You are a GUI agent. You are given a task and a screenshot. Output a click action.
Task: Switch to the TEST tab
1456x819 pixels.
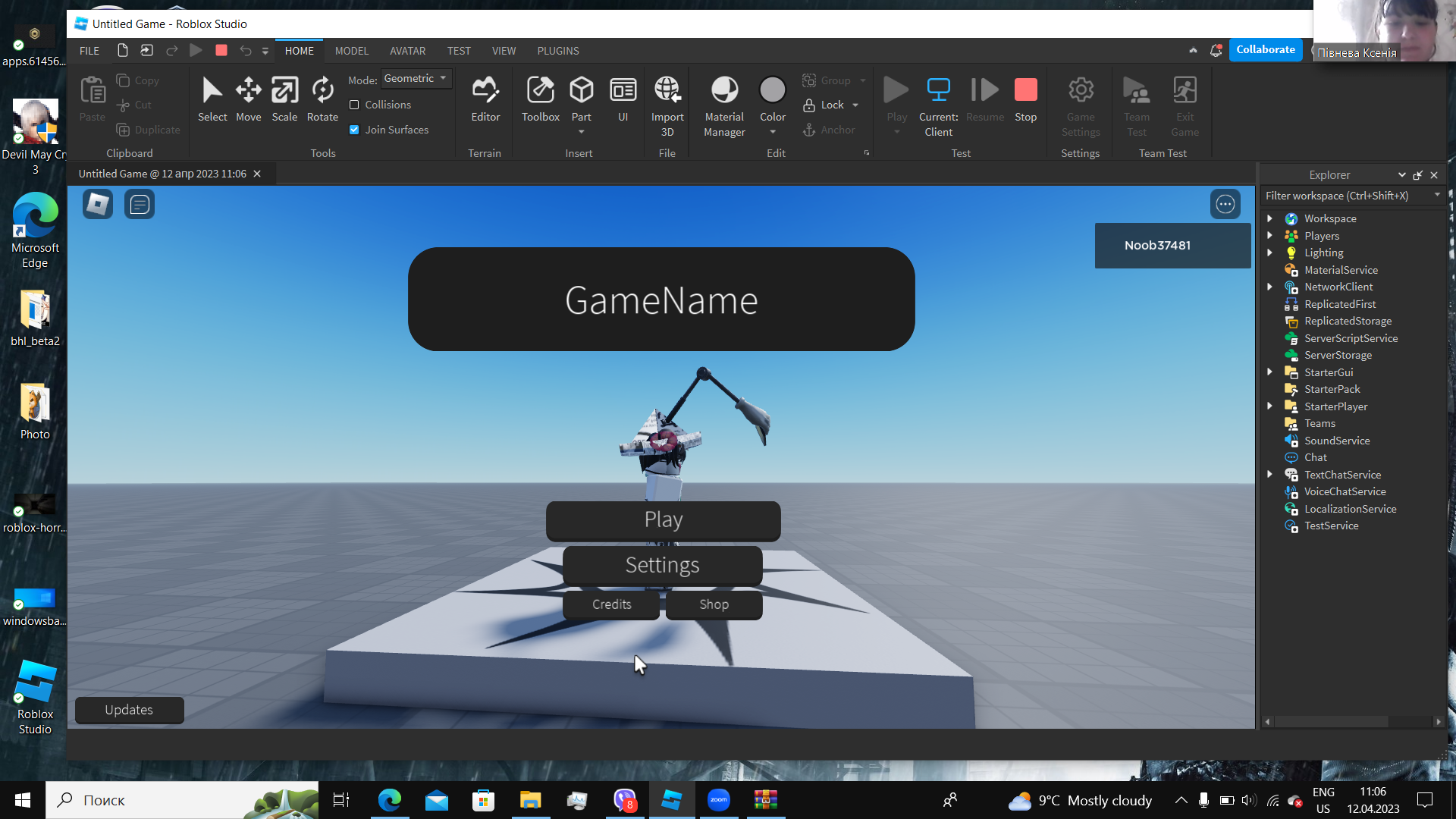pos(459,51)
